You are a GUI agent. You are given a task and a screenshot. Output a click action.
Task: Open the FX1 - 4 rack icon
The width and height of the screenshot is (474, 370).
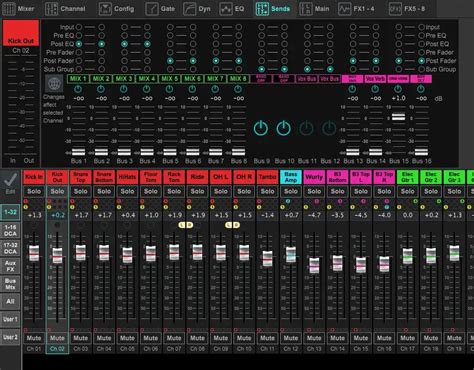tap(345, 9)
